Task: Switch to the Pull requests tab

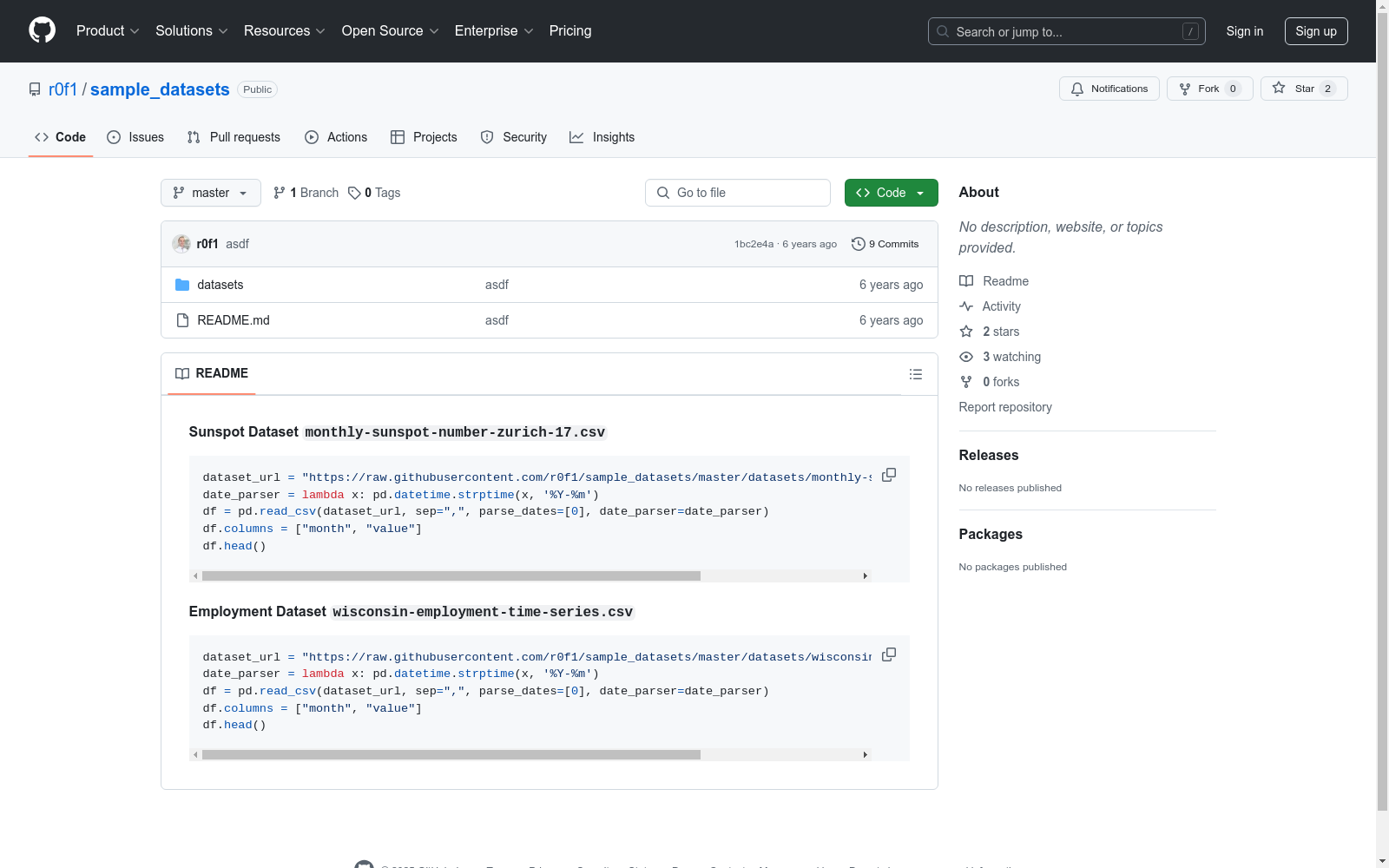Action: click(x=234, y=137)
